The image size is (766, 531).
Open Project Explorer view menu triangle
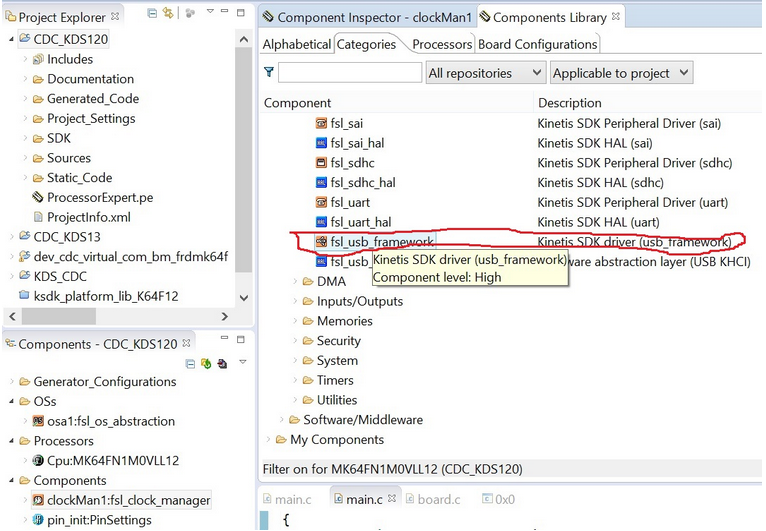click(210, 11)
